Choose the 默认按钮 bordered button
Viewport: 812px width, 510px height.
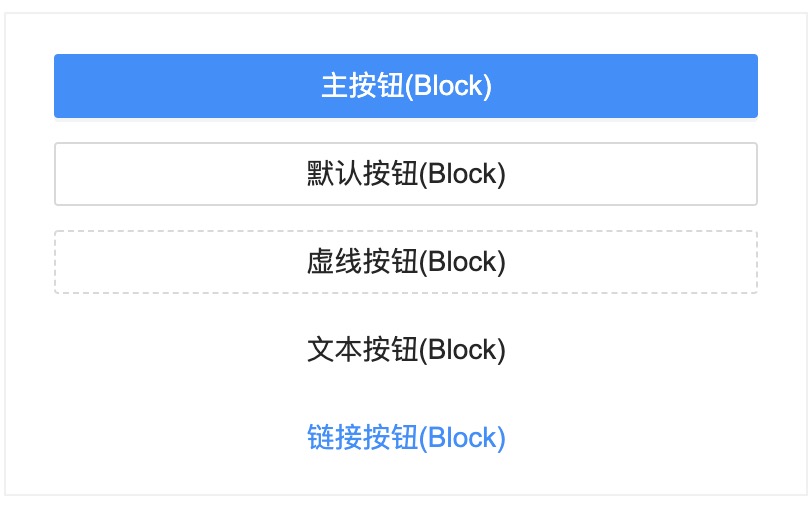tap(406, 174)
